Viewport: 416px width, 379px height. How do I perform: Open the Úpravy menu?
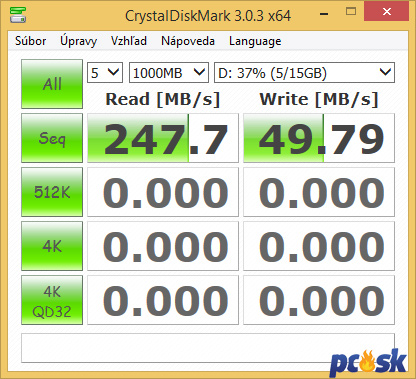point(79,41)
